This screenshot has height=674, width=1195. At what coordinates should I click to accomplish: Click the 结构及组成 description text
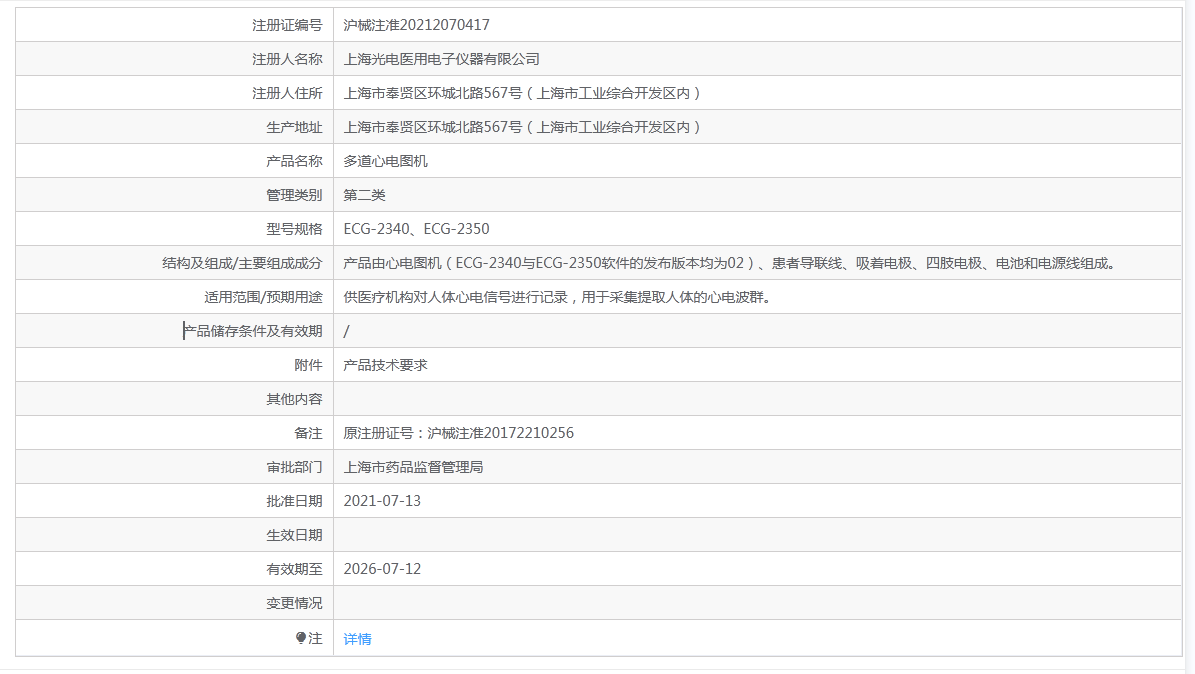pyautogui.click(x=729, y=263)
